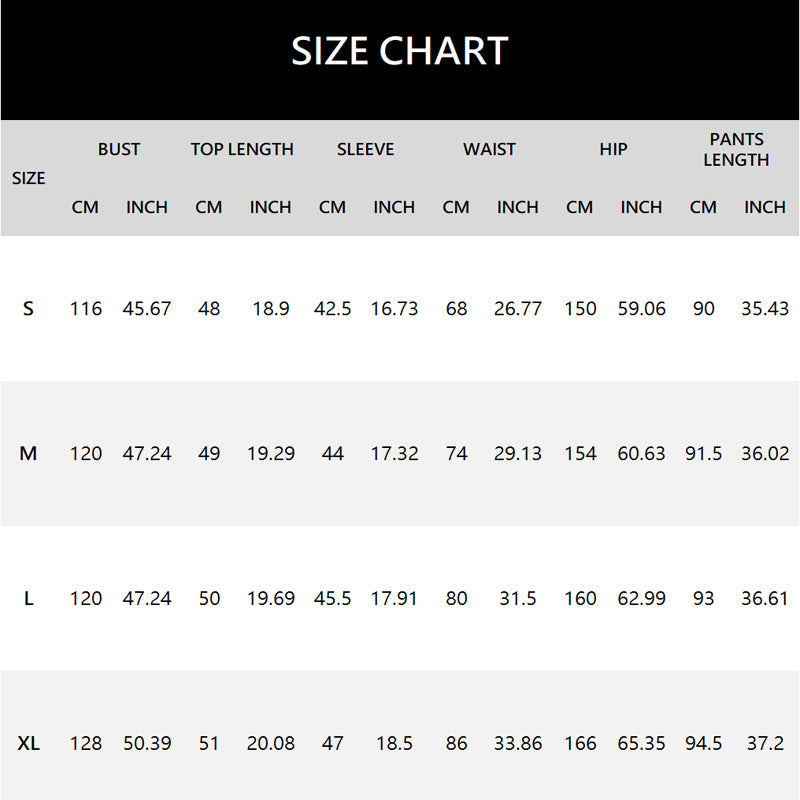The image size is (800, 800).
Task: Select the BUST column header
Action: point(119,150)
